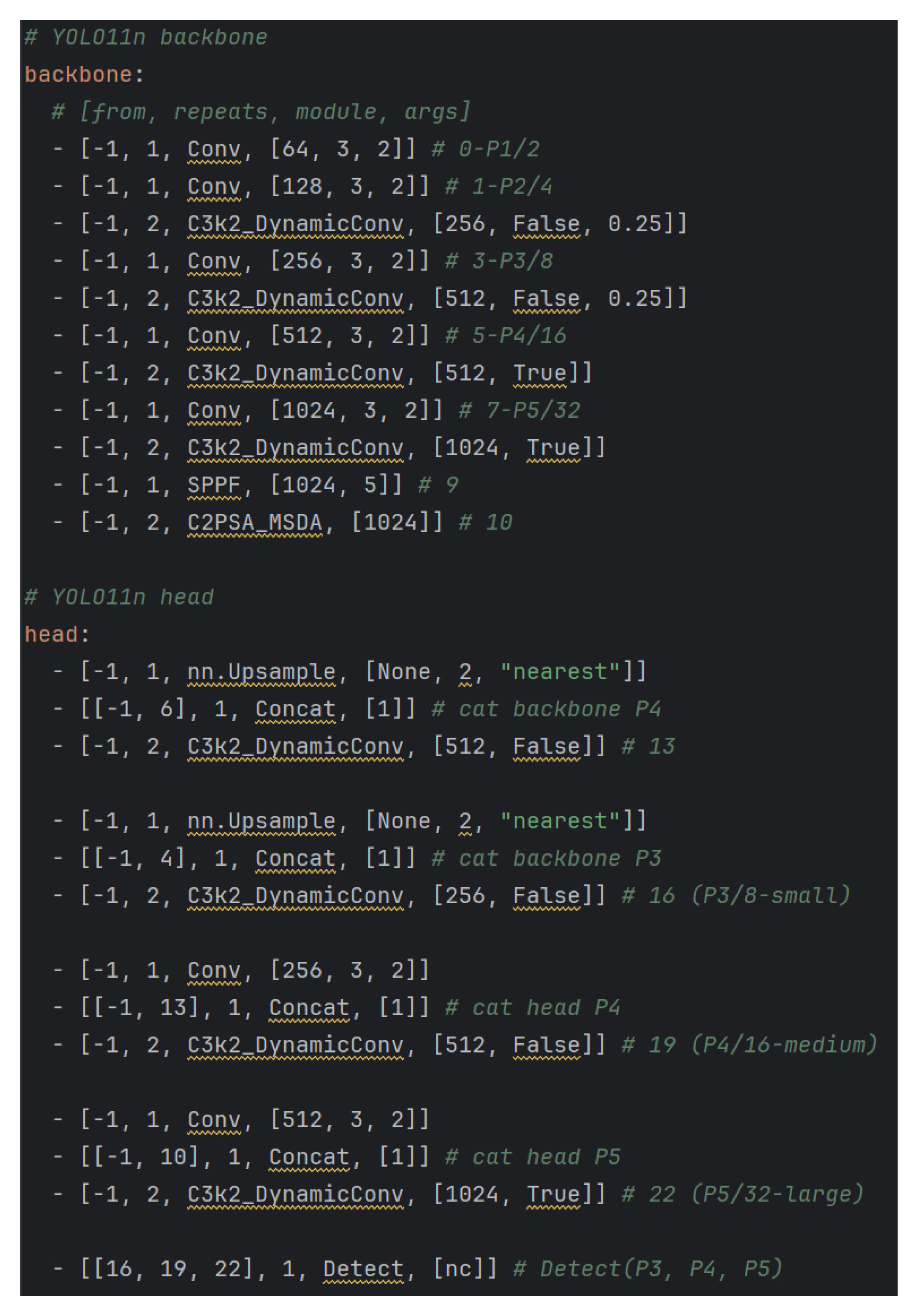Click the 'cat backbone P4' comment
This screenshot has height=1316, width=917.
pos(559,709)
